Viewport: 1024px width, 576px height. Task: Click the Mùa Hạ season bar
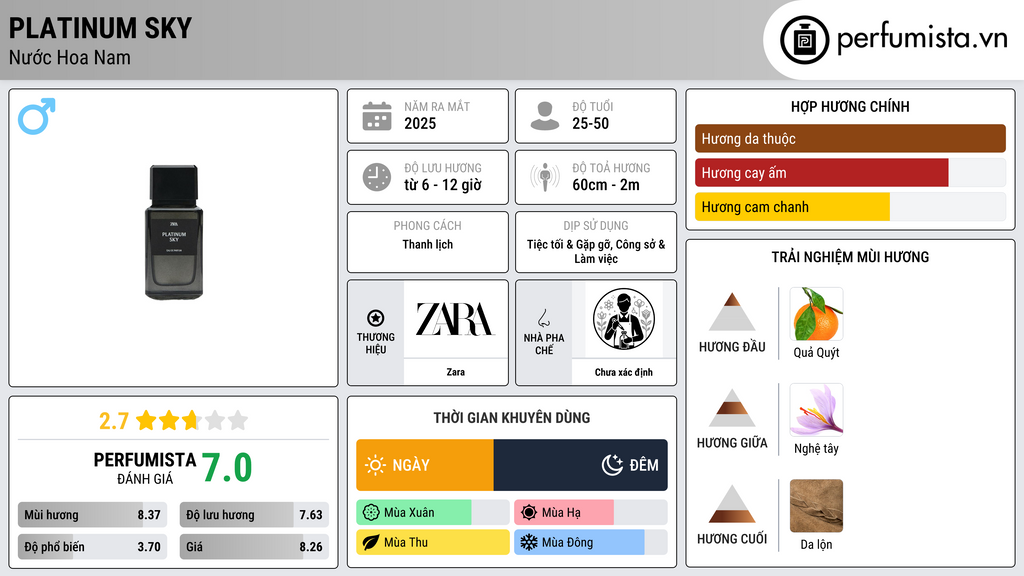coord(590,513)
